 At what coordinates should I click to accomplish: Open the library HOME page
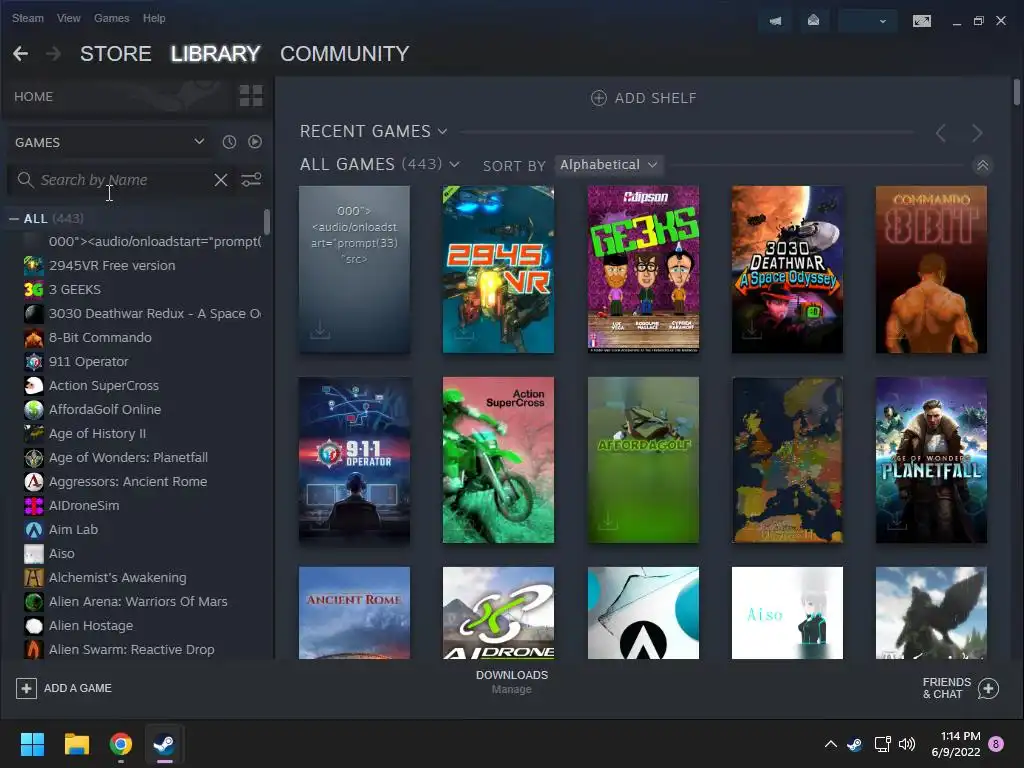33,97
